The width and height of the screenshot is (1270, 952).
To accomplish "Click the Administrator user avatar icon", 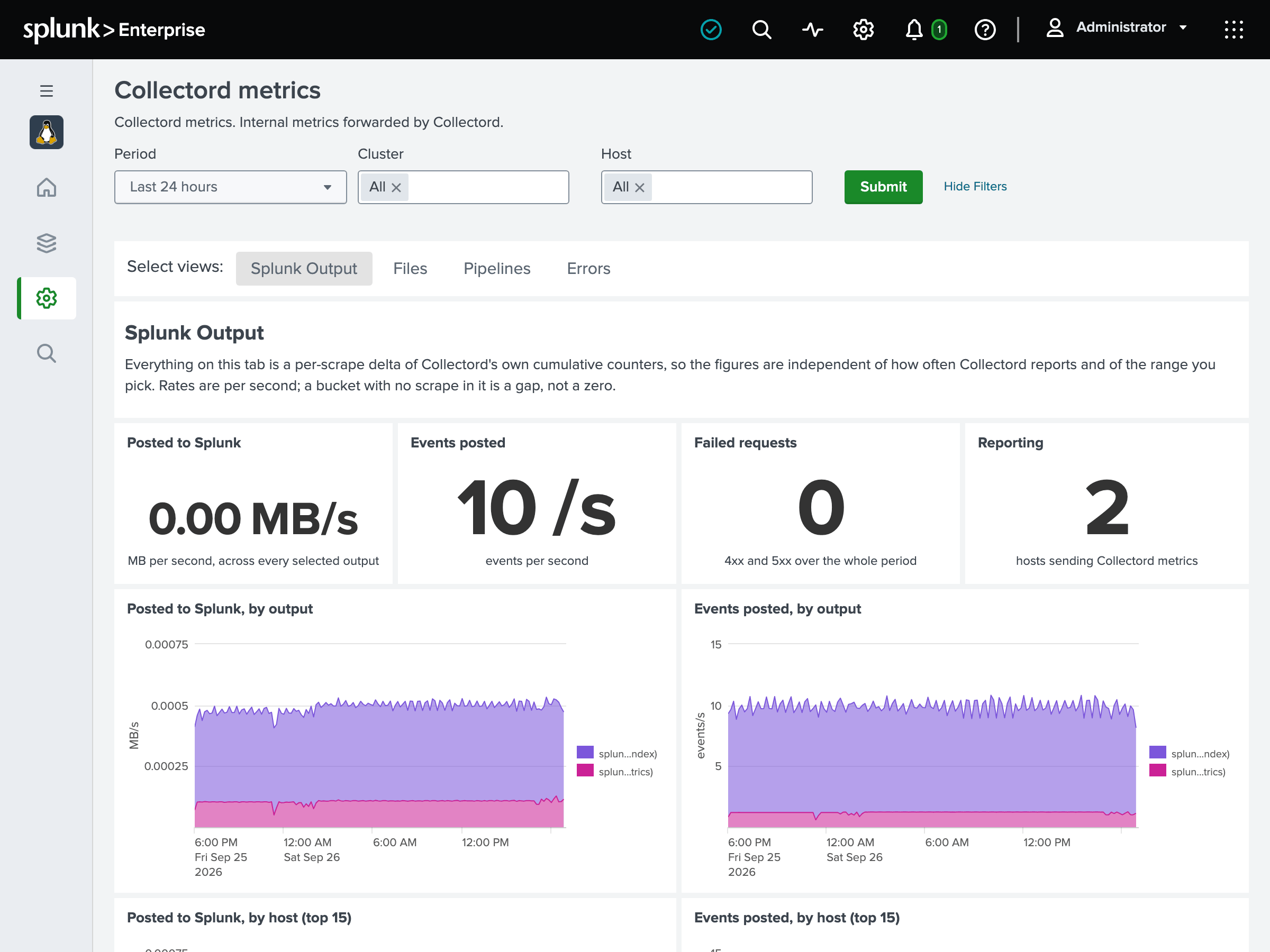I will pos(1054,28).
